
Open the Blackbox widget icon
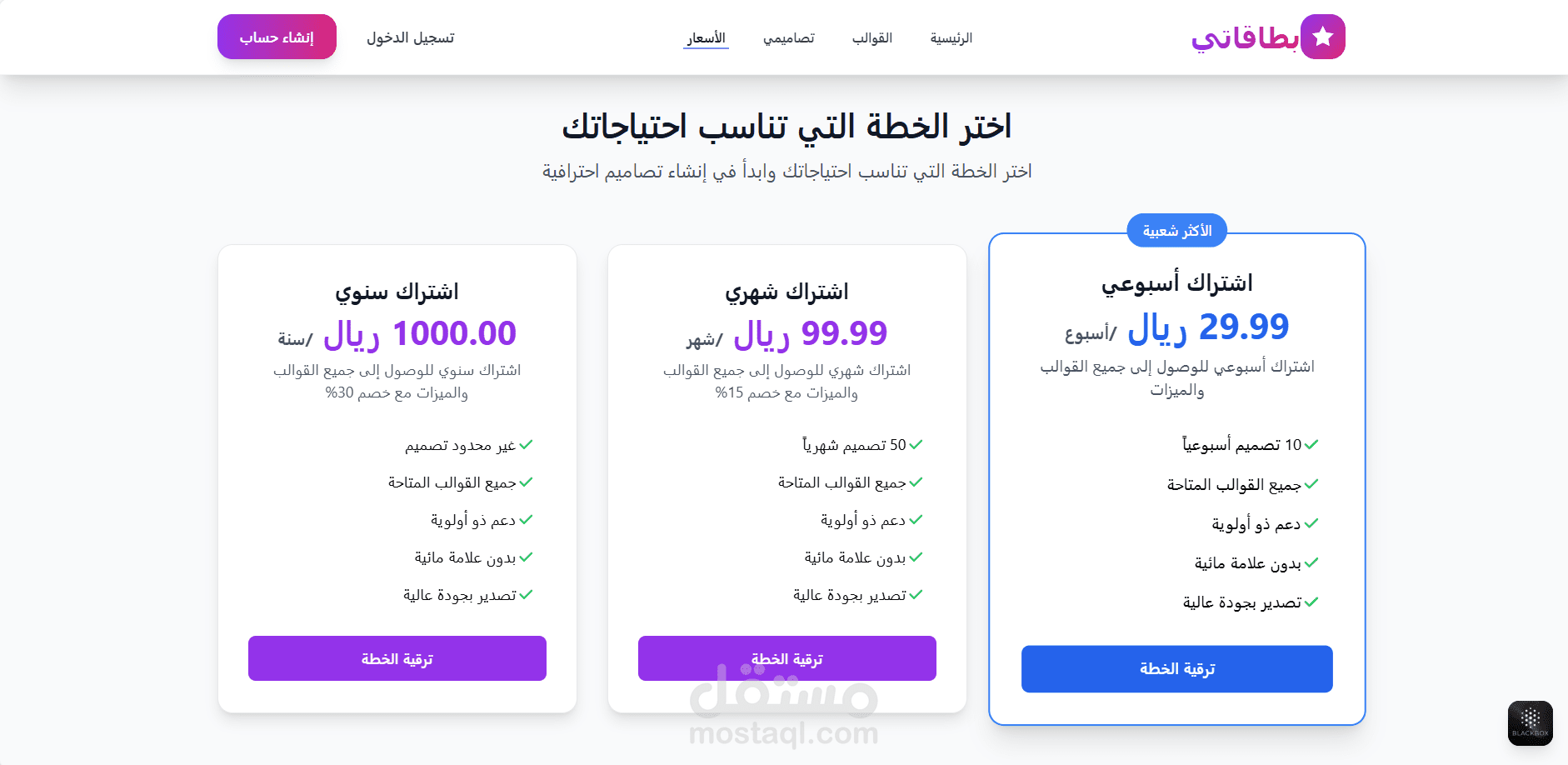click(1530, 722)
